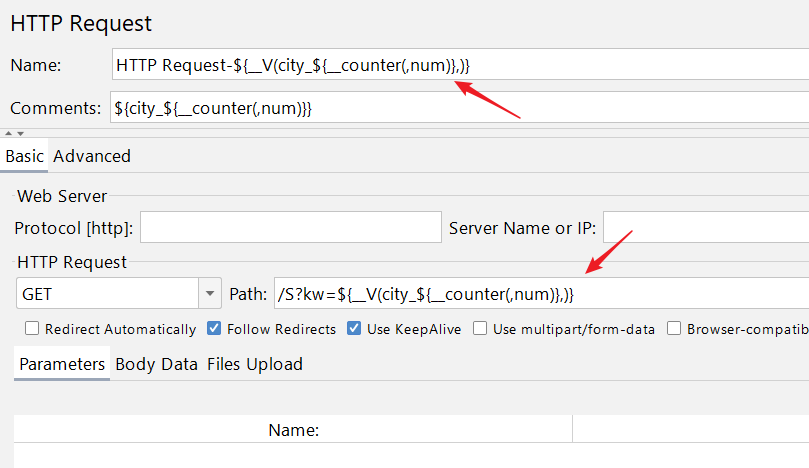Uncheck the Follow Redirects option
Viewport: 809px width, 468px height.
214,329
